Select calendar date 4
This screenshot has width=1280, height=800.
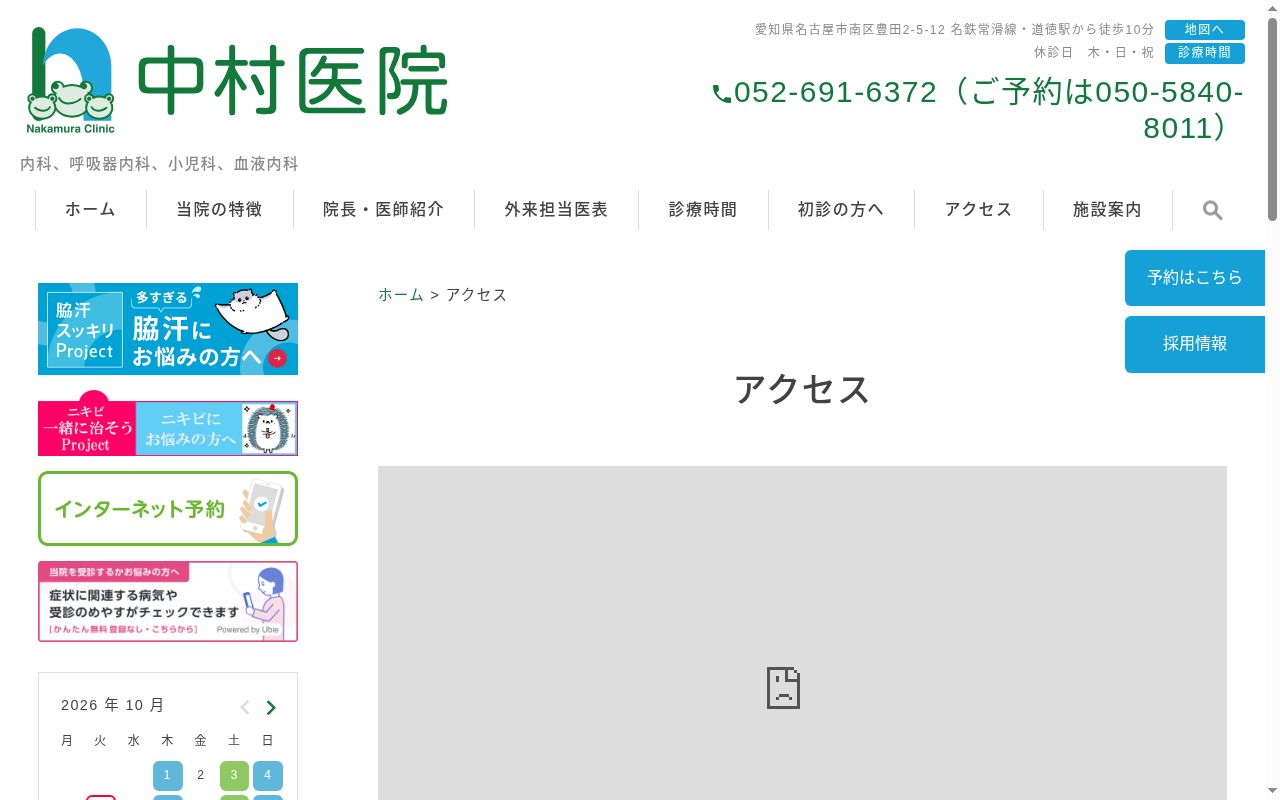click(268, 776)
